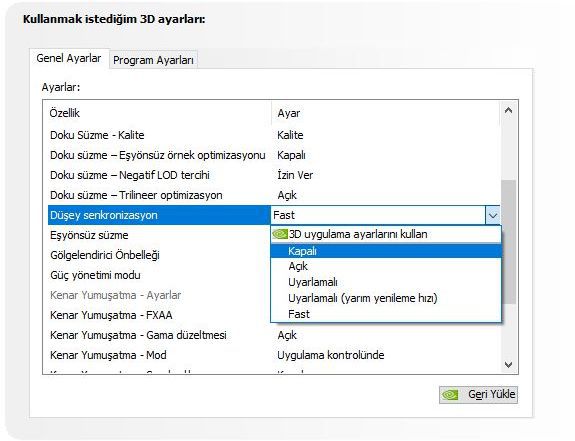This screenshot has width=575, height=441.
Task: Choose the Uyarlamalı option
Action: point(386,282)
